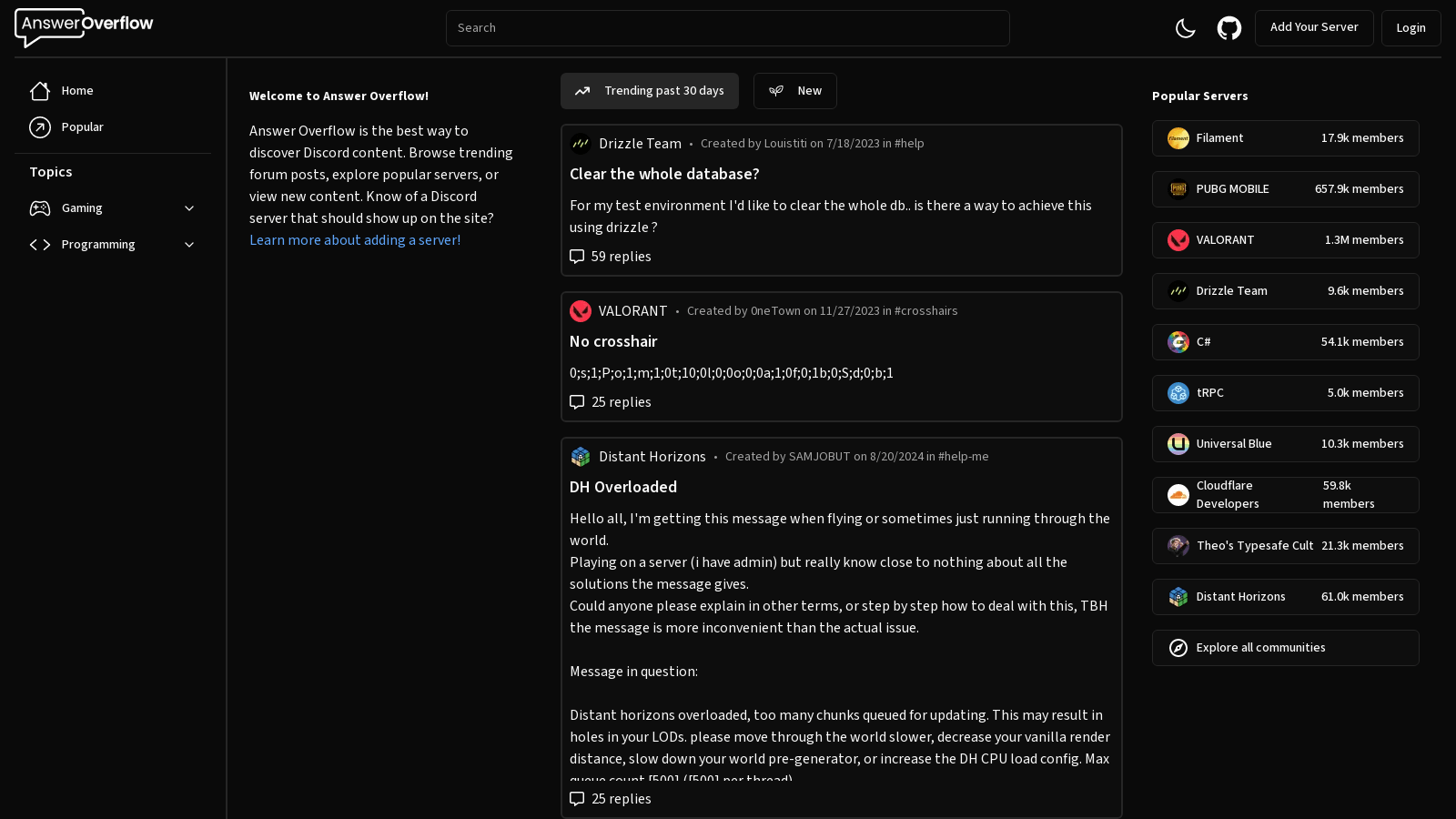Click 1.3M members text
The image size is (1456, 819).
point(1364,240)
